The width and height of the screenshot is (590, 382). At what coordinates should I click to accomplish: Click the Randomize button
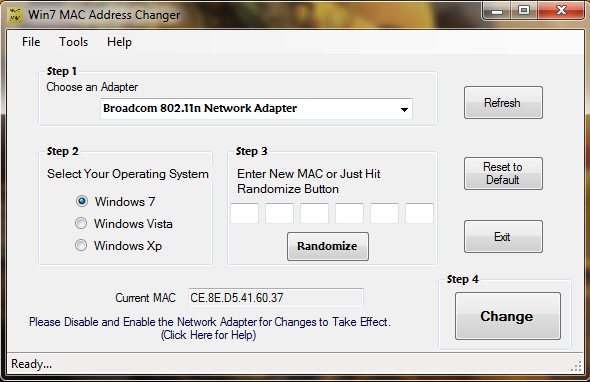click(x=328, y=246)
